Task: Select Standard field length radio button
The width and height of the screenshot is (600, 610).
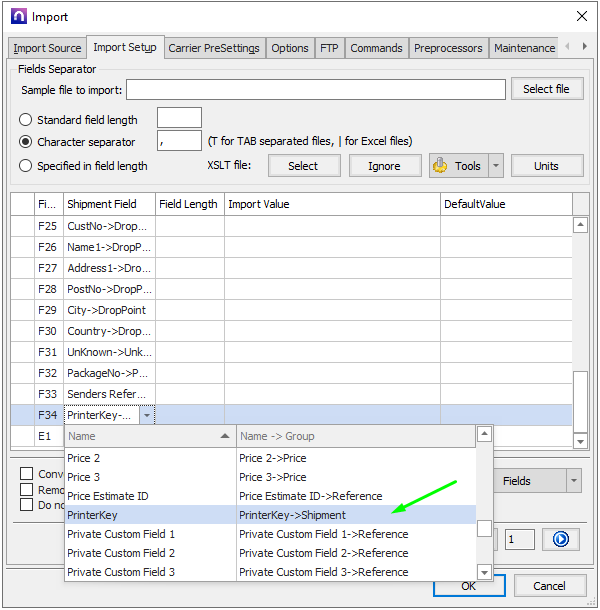Action: coord(27,120)
